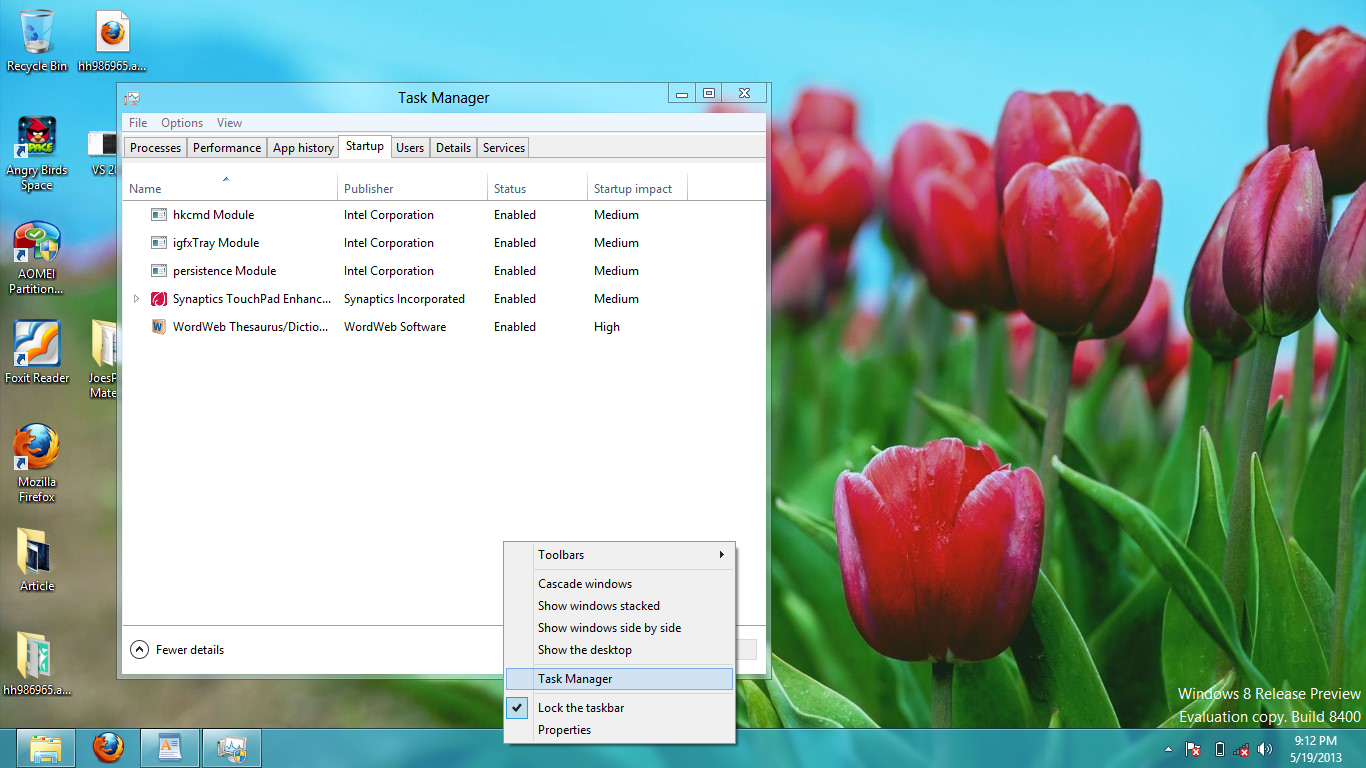Sort by the Publisher column header
Screen dimensions: 1366x768
point(412,187)
